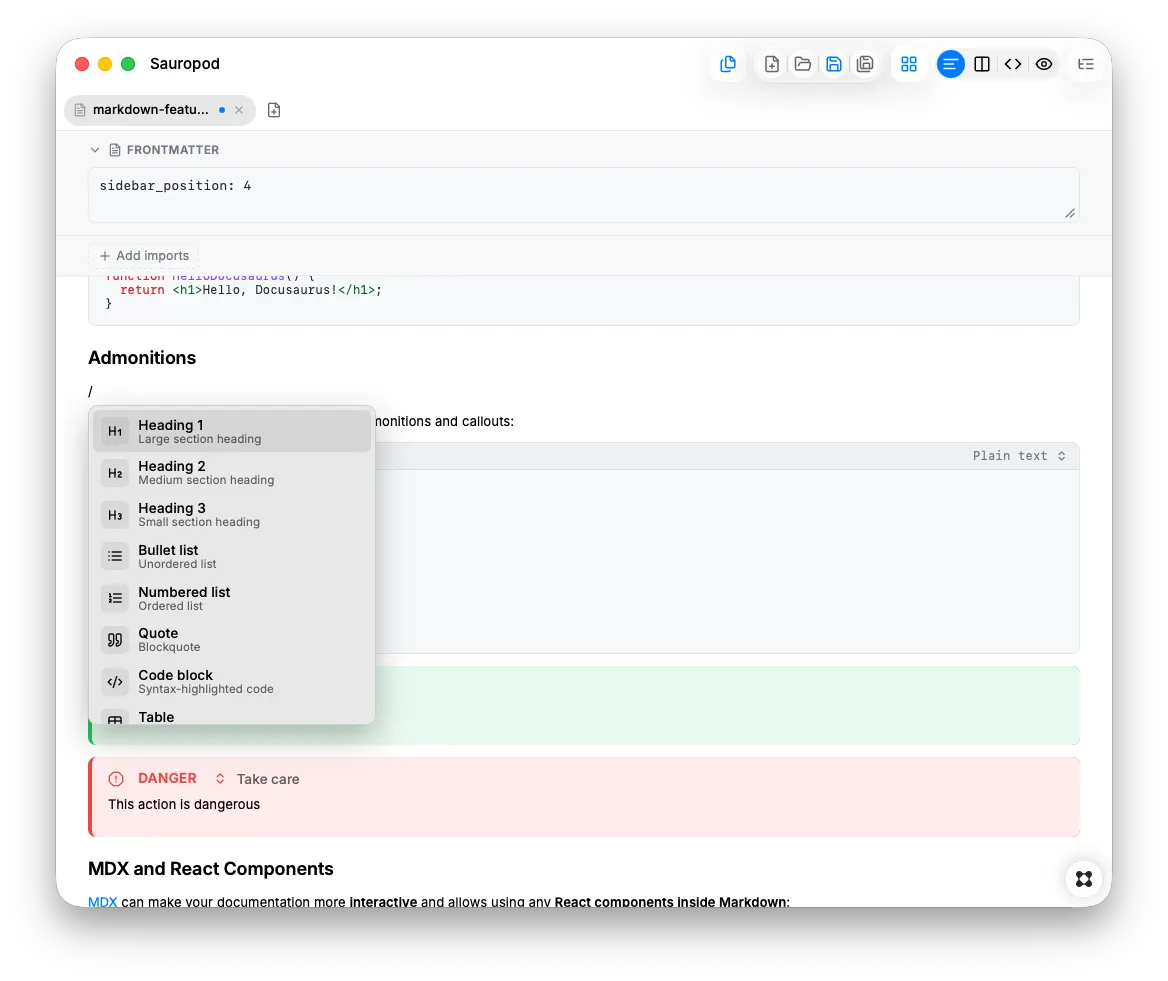Screen dimensions: 1168x981
Task: Switch to rich text editor mode
Action: pyautogui.click(x=950, y=64)
